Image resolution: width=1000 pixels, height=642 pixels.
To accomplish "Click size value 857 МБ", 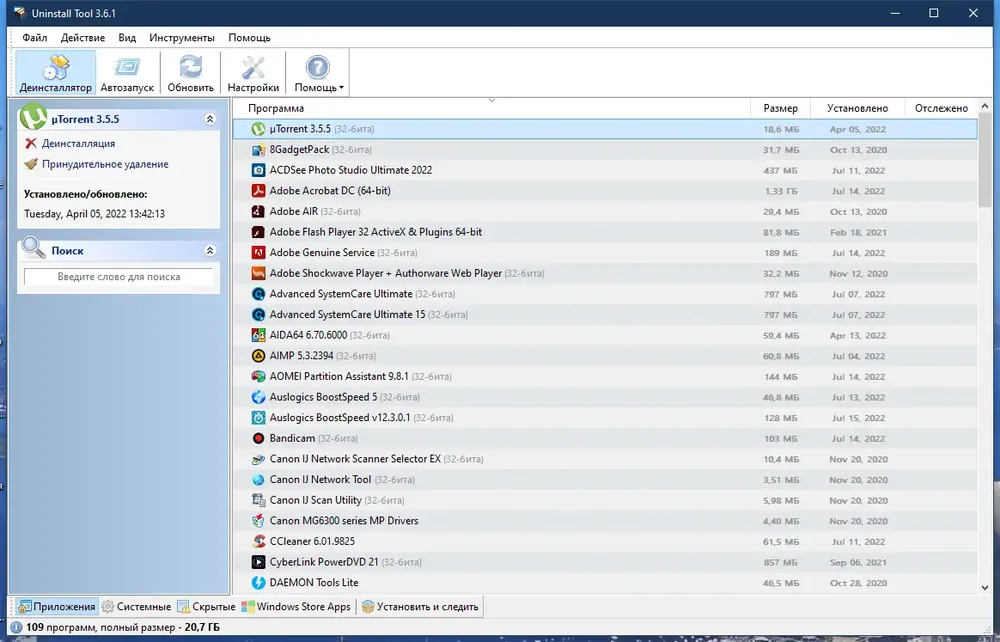I will coord(781,562).
